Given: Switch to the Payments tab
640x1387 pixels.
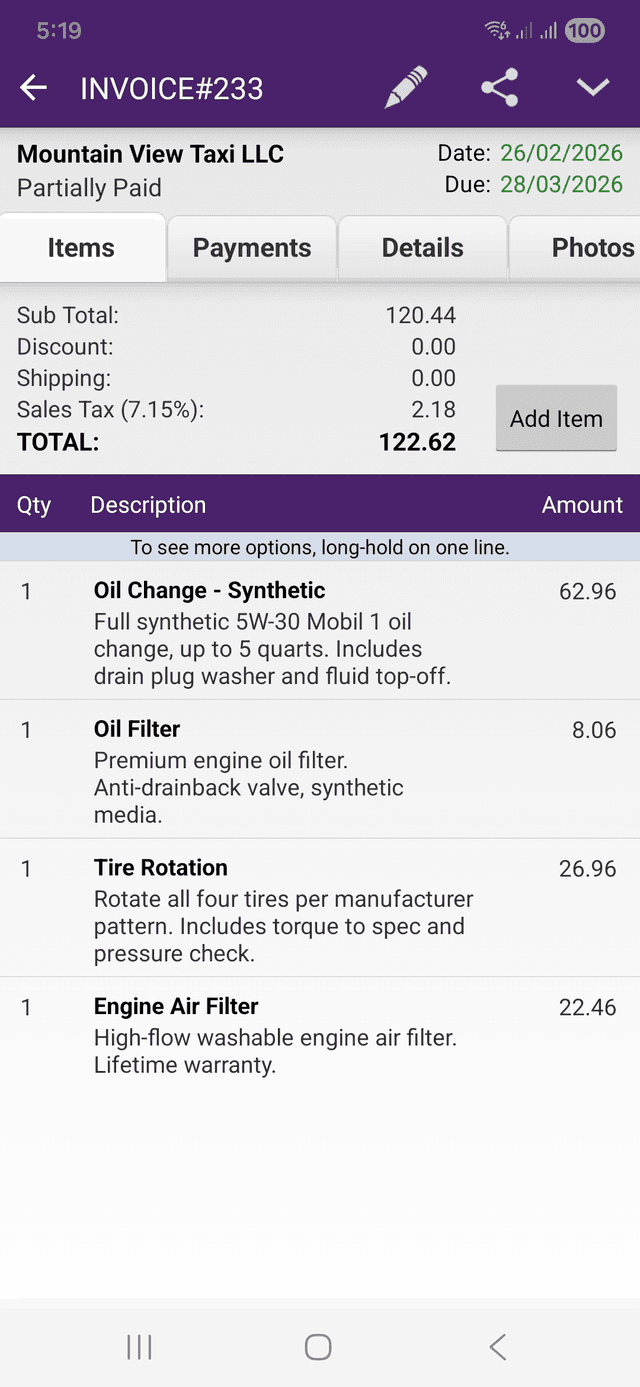Looking at the screenshot, I should click(251, 247).
